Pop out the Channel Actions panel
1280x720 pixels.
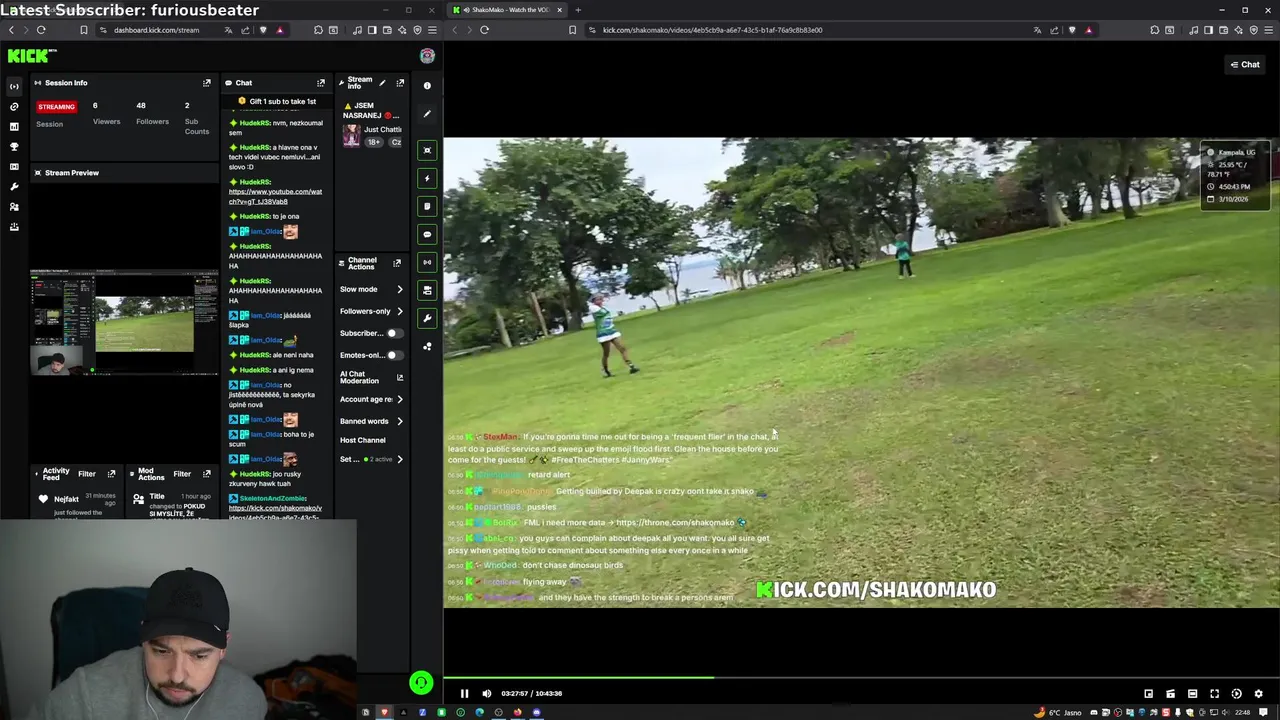(x=397, y=263)
